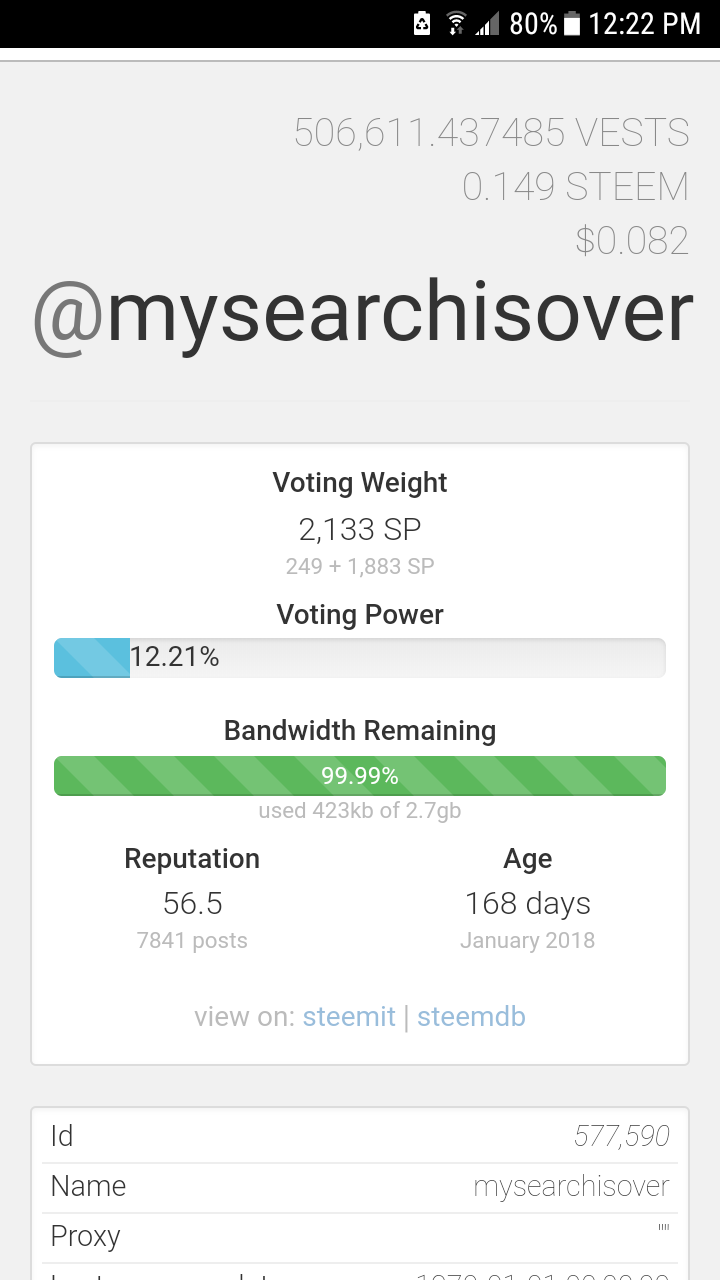Click the Reputation score 56.5
This screenshot has height=1280, width=720.
tap(192, 904)
